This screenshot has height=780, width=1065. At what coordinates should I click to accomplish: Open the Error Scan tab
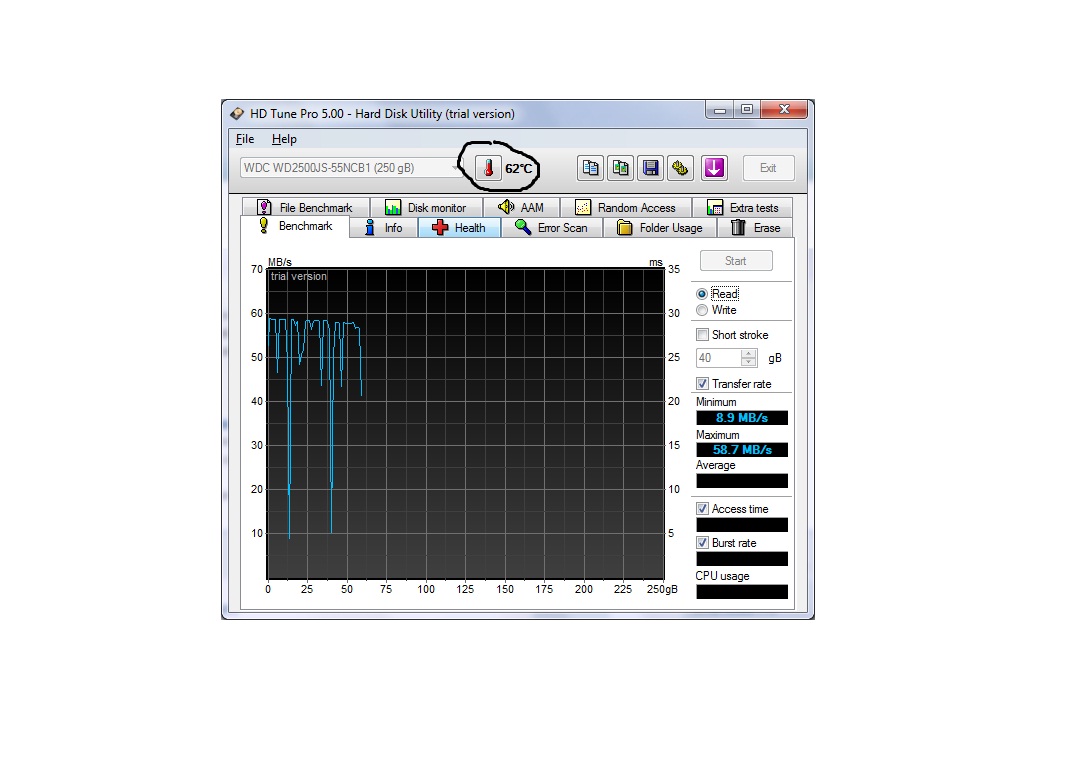[x=552, y=228]
